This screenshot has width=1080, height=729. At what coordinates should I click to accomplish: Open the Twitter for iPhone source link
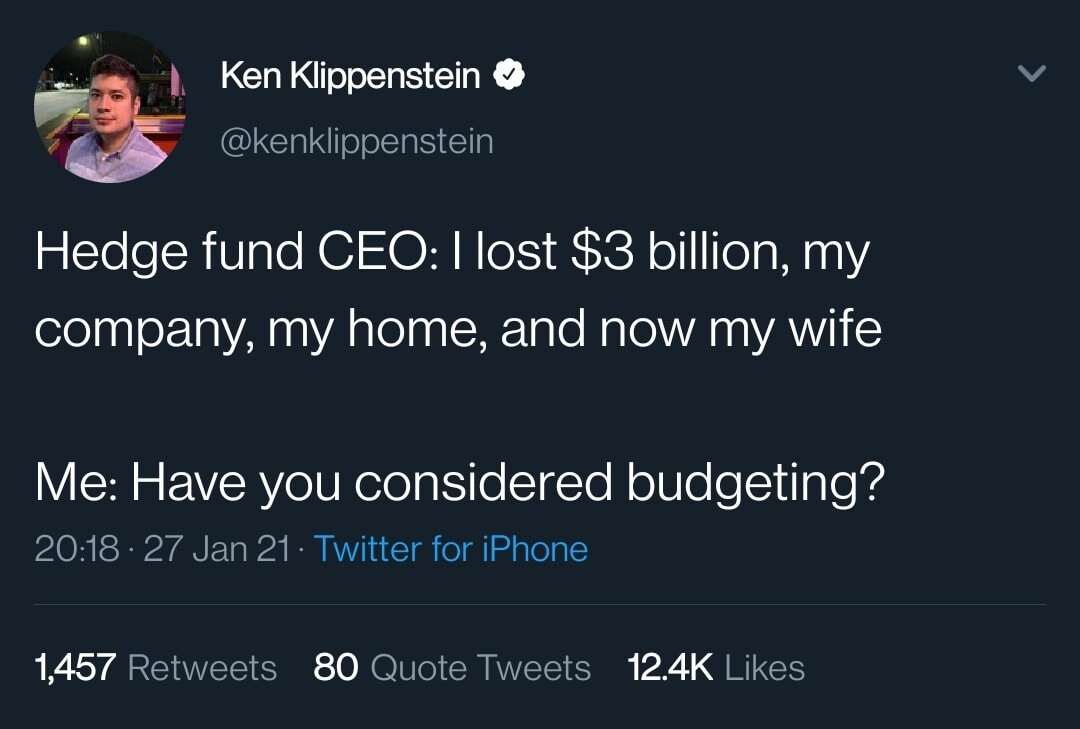coord(450,549)
